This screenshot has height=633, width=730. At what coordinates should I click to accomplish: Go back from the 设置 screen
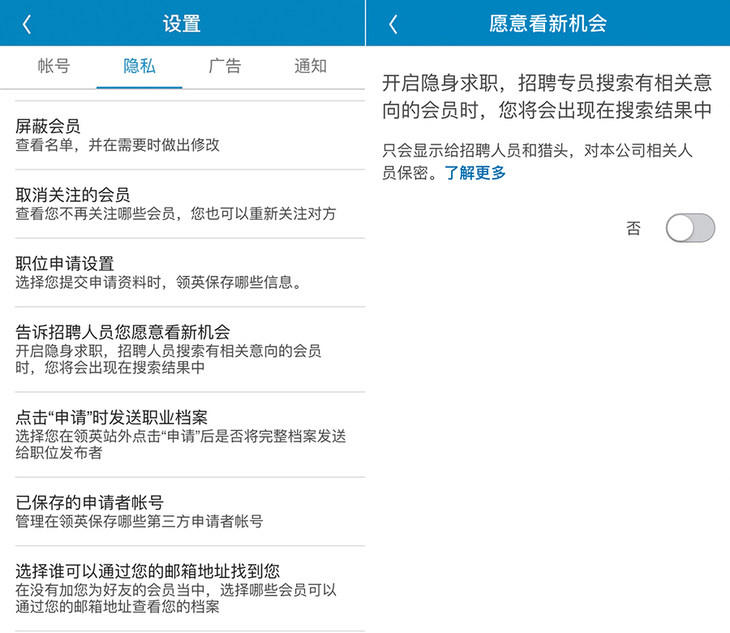click(27, 24)
